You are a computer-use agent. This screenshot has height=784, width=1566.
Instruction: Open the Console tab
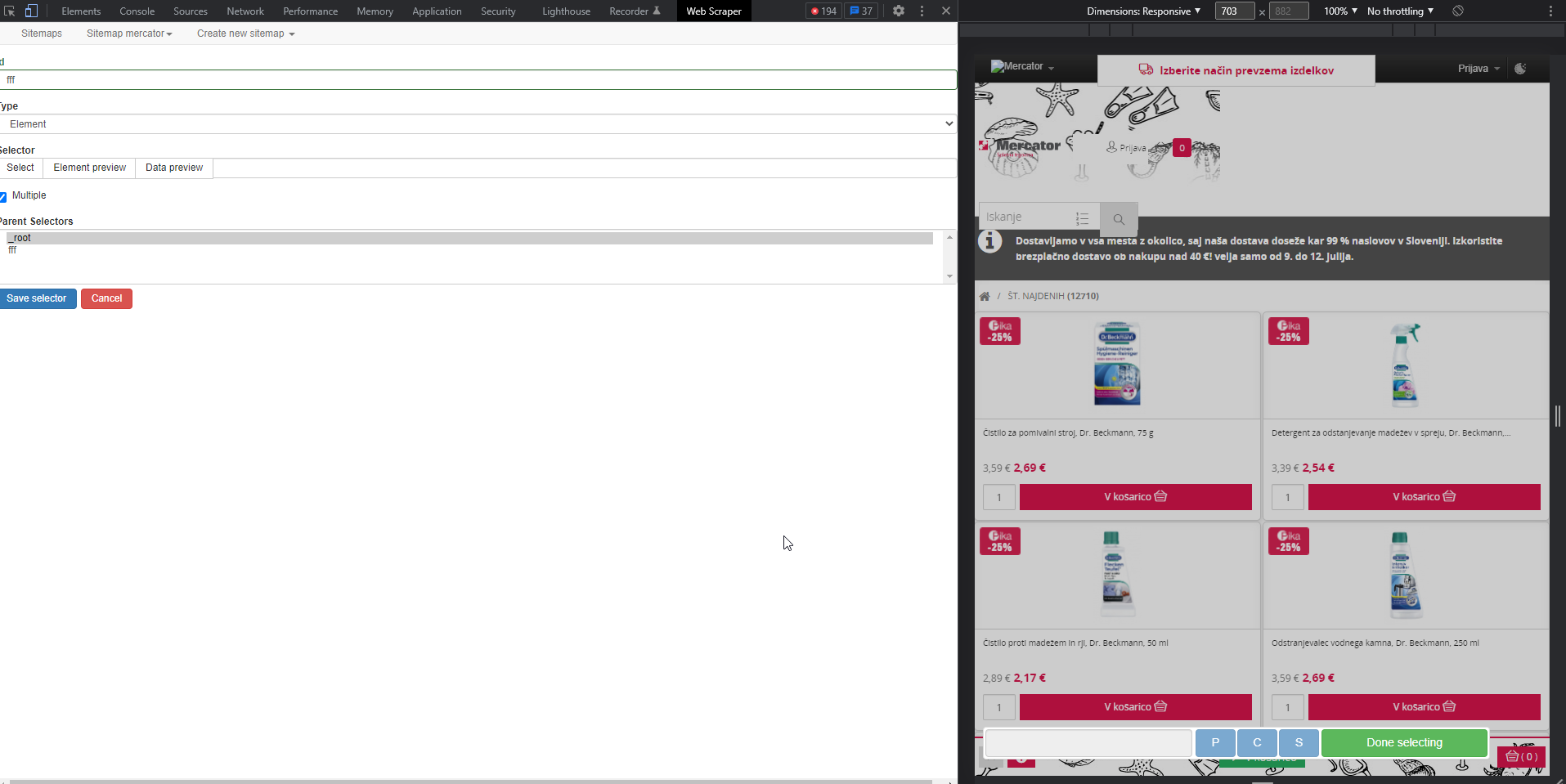pyautogui.click(x=137, y=11)
